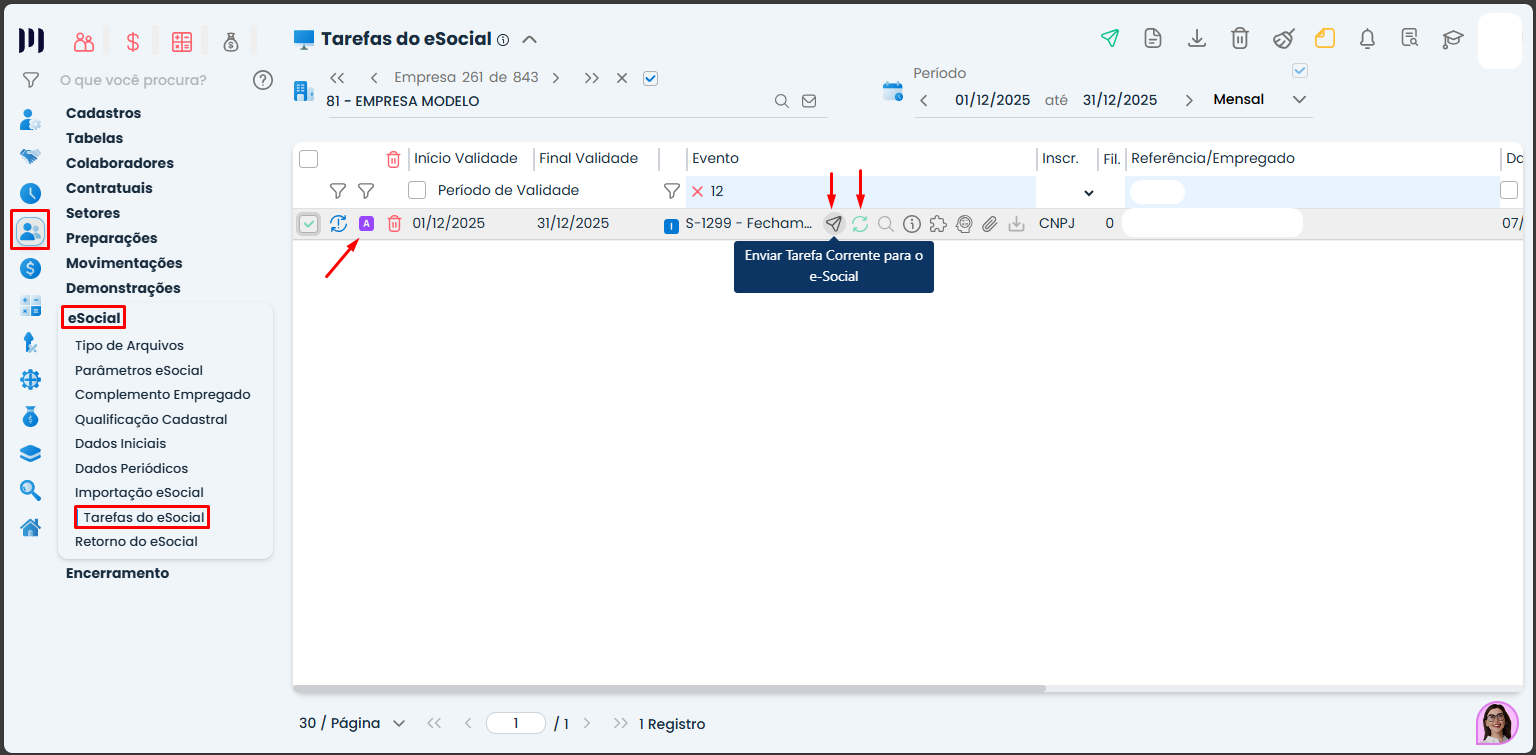Image resolution: width=1536 pixels, height=755 pixels.
Task: Collapse the Tarefas do eSocial header chevron
Action: point(530,40)
